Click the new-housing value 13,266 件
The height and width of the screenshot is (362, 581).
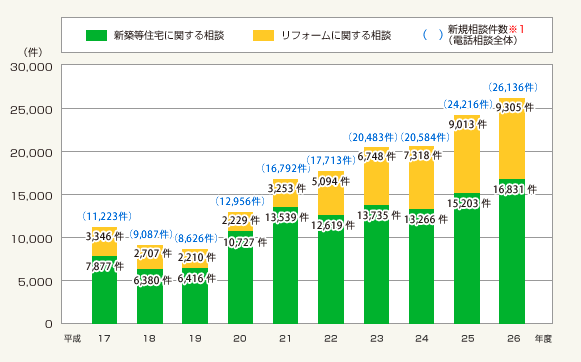click(426, 219)
